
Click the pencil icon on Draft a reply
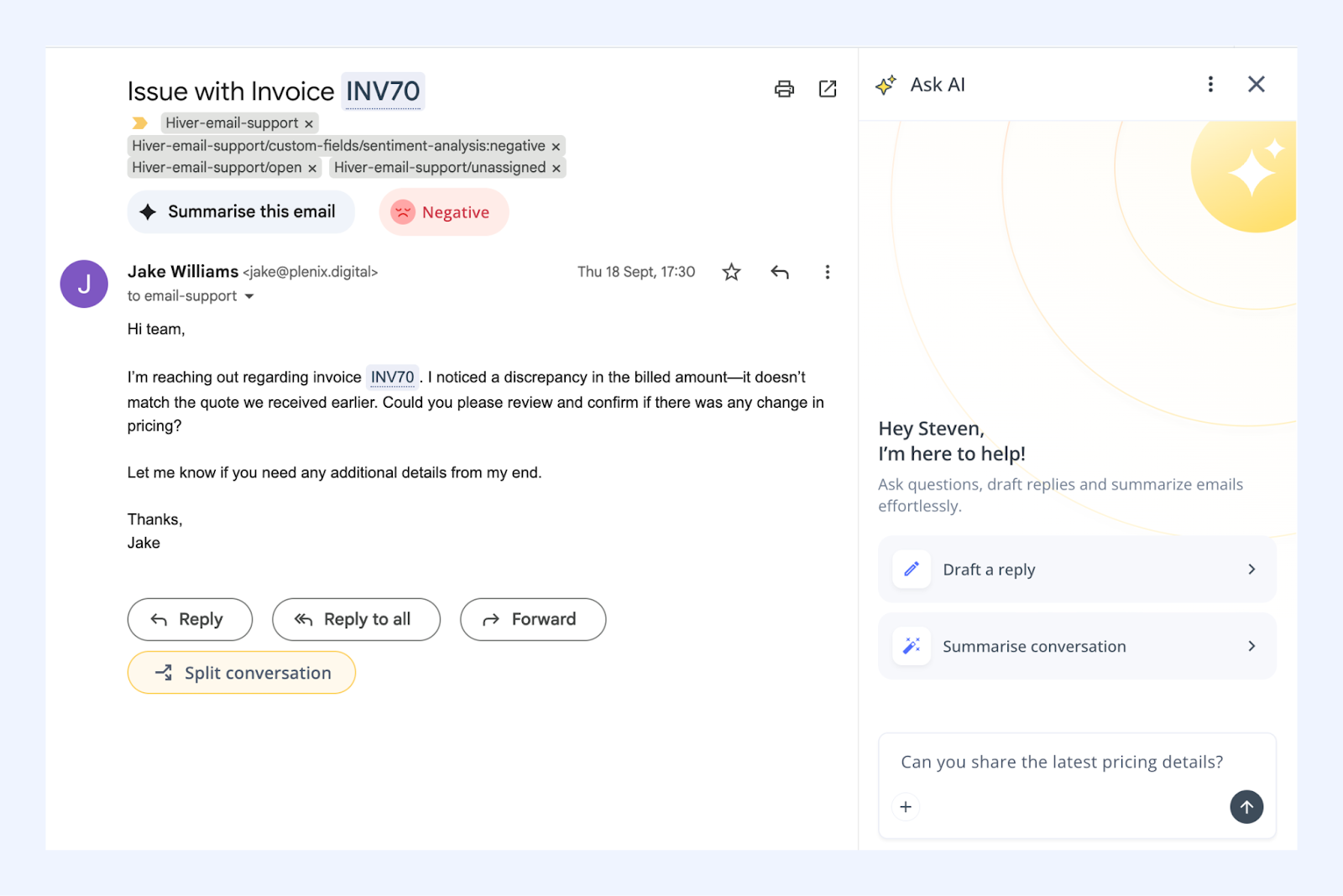tap(912, 570)
